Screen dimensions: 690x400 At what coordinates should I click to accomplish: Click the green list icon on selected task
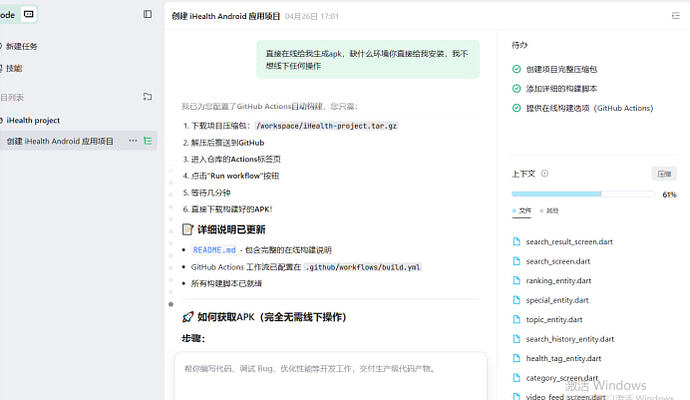tap(148, 141)
